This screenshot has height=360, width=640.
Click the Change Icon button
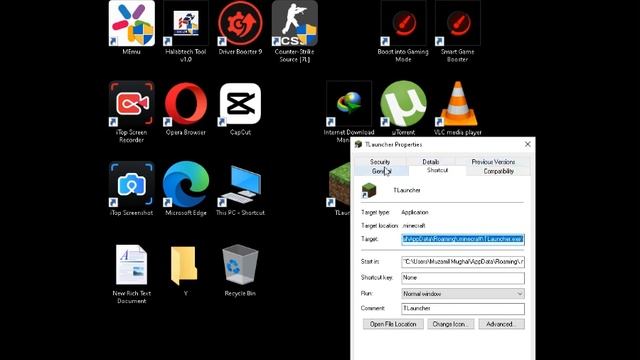click(x=451, y=324)
